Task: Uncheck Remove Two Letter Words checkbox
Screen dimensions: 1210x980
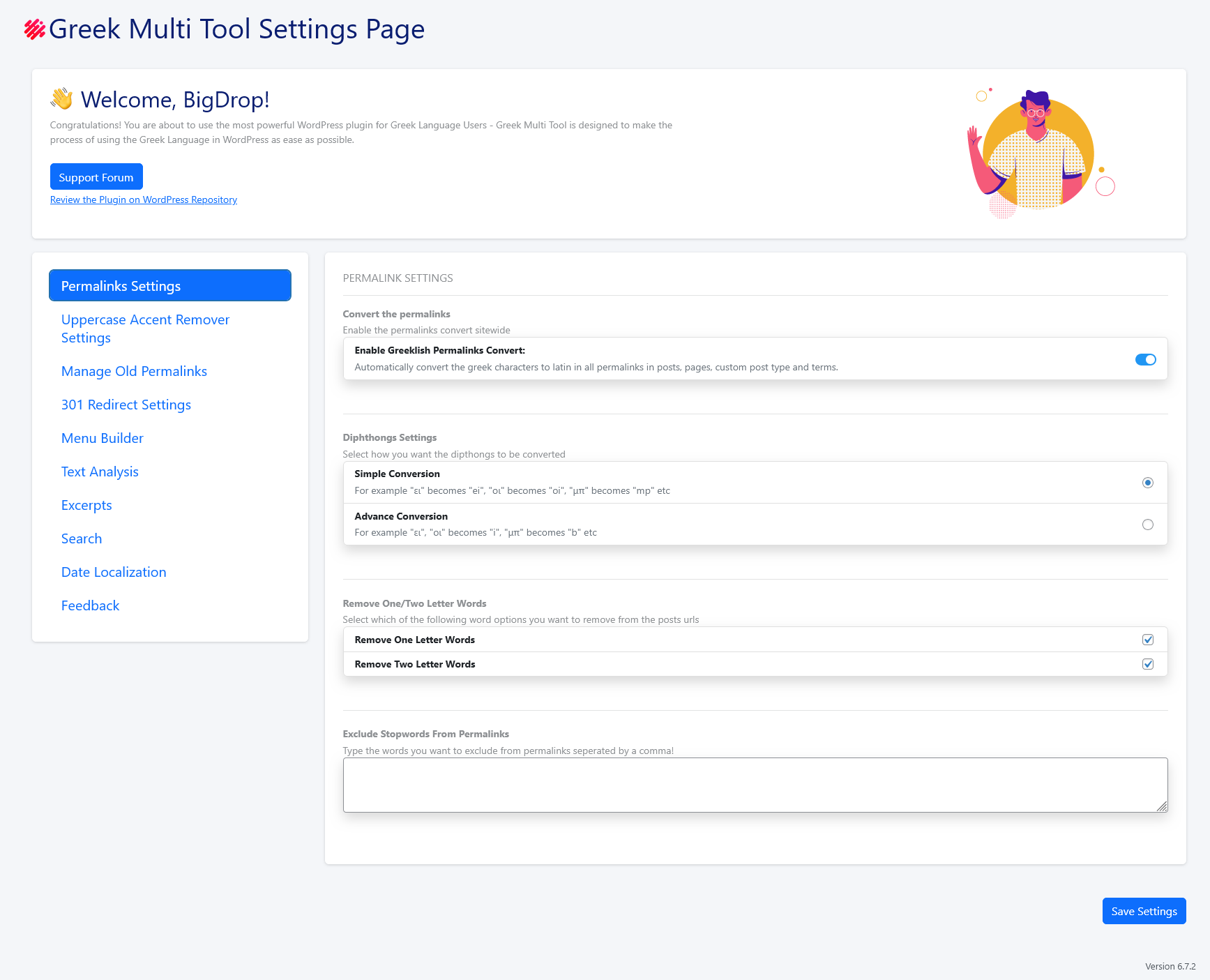Action: [x=1147, y=664]
